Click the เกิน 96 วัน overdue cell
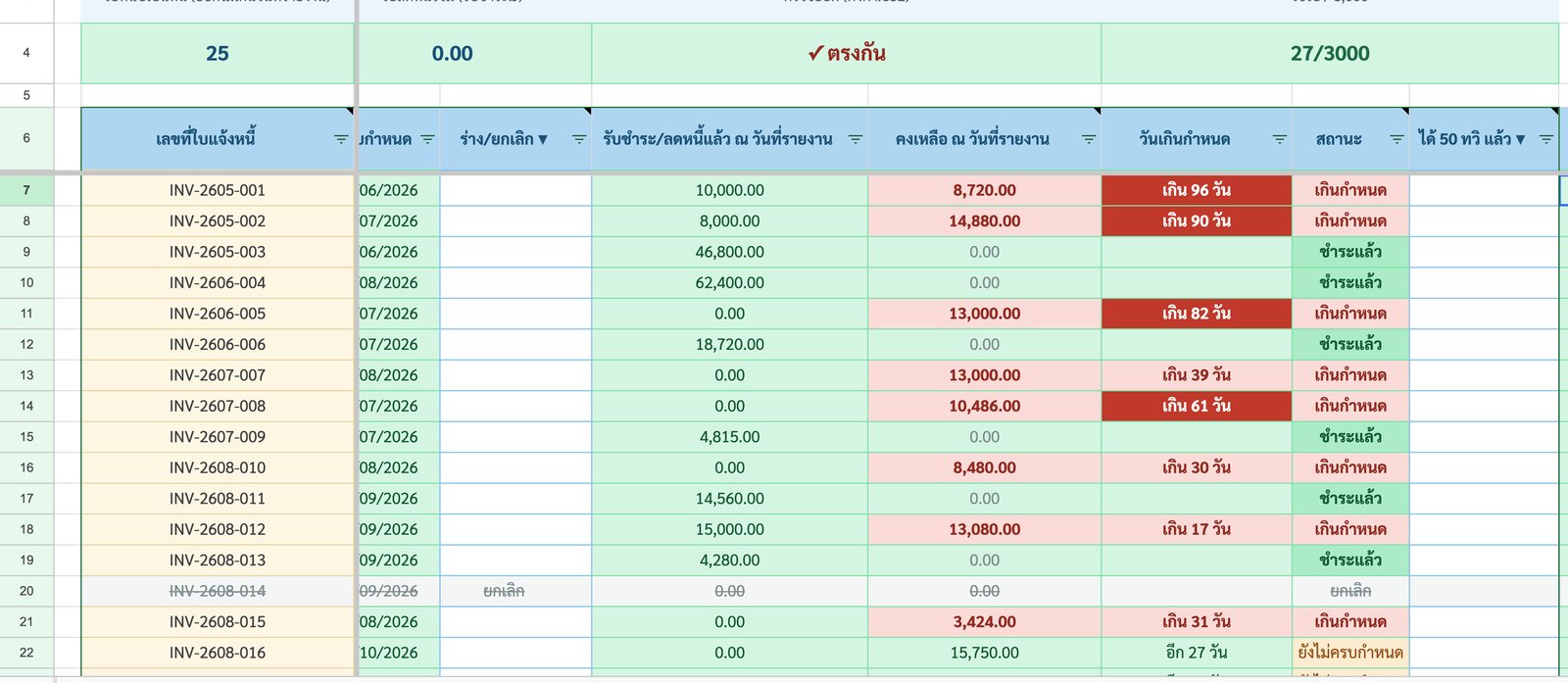 pyautogui.click(x=1197, y=190)
